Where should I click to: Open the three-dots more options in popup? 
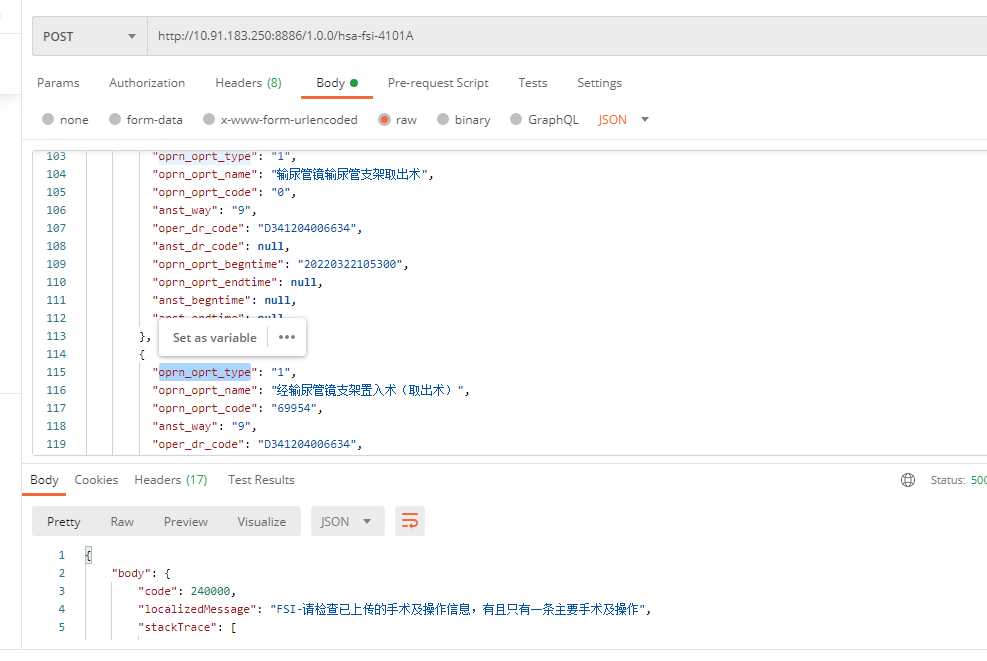tap(287, 337)
